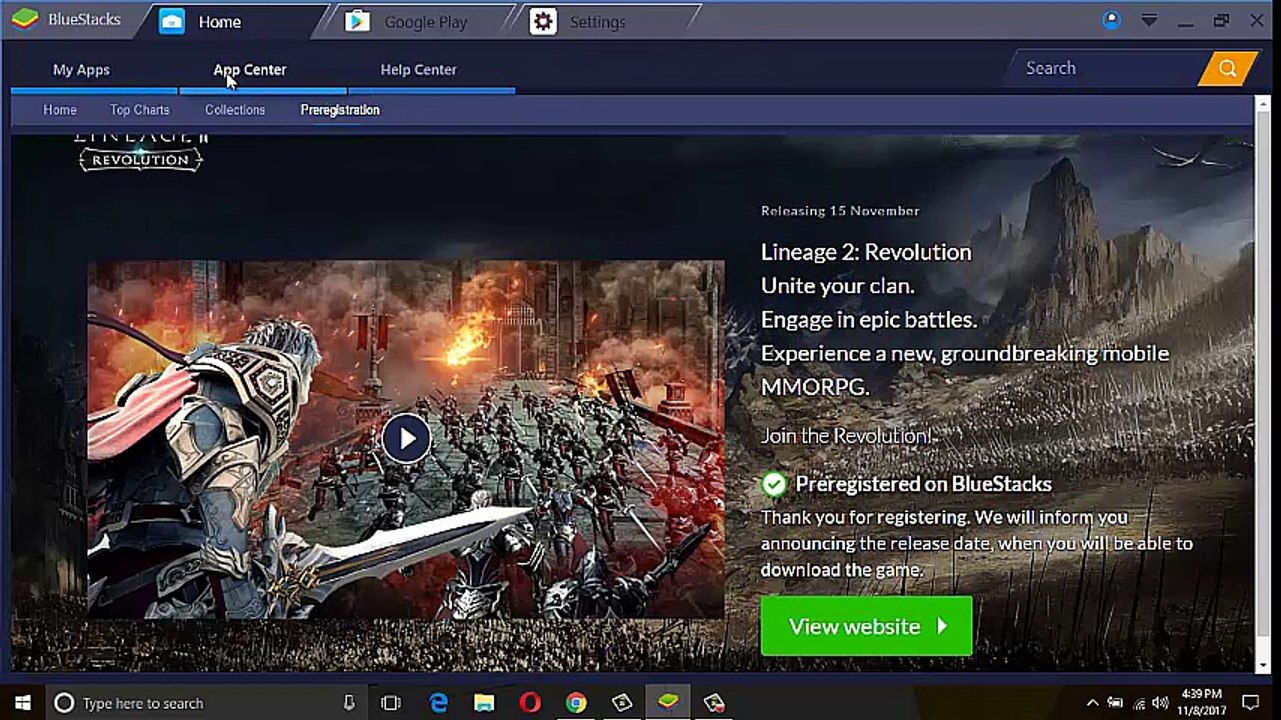
Task: Click the active BlueStacks taskbar icon
Action: [x=668, y=703]
